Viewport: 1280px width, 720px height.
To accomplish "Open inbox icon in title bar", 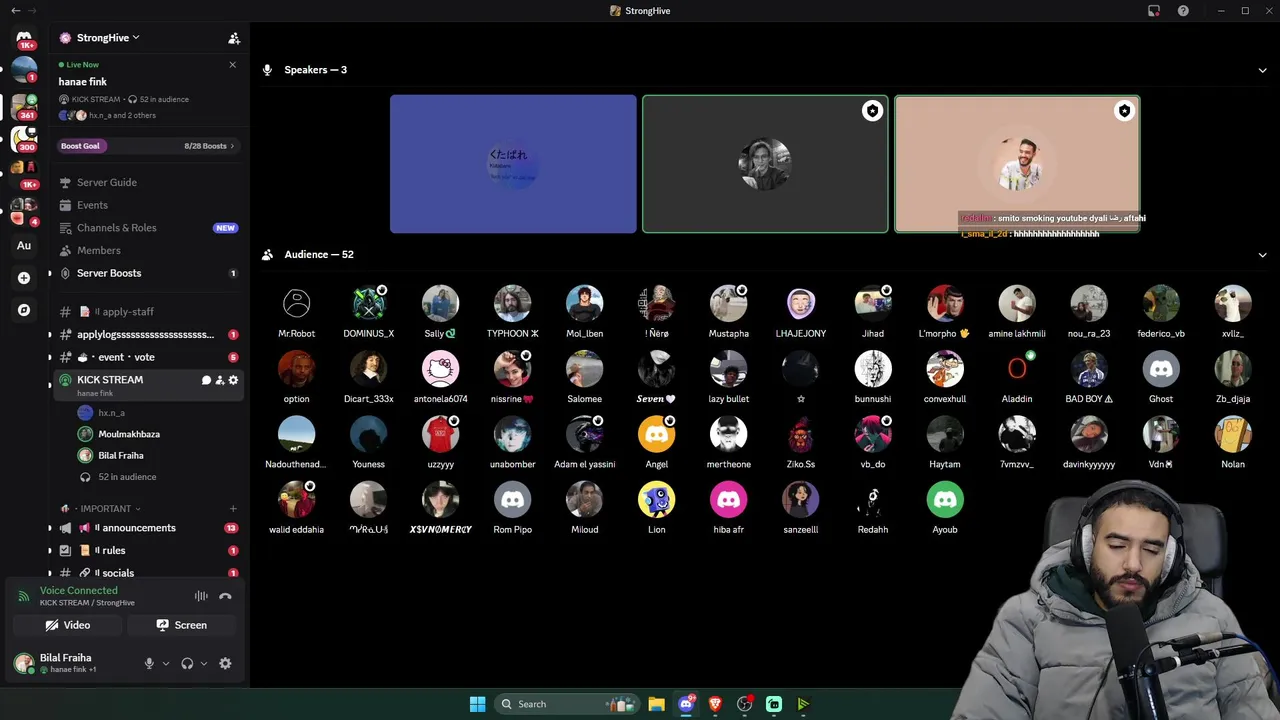I will [x=1154, y=11].
